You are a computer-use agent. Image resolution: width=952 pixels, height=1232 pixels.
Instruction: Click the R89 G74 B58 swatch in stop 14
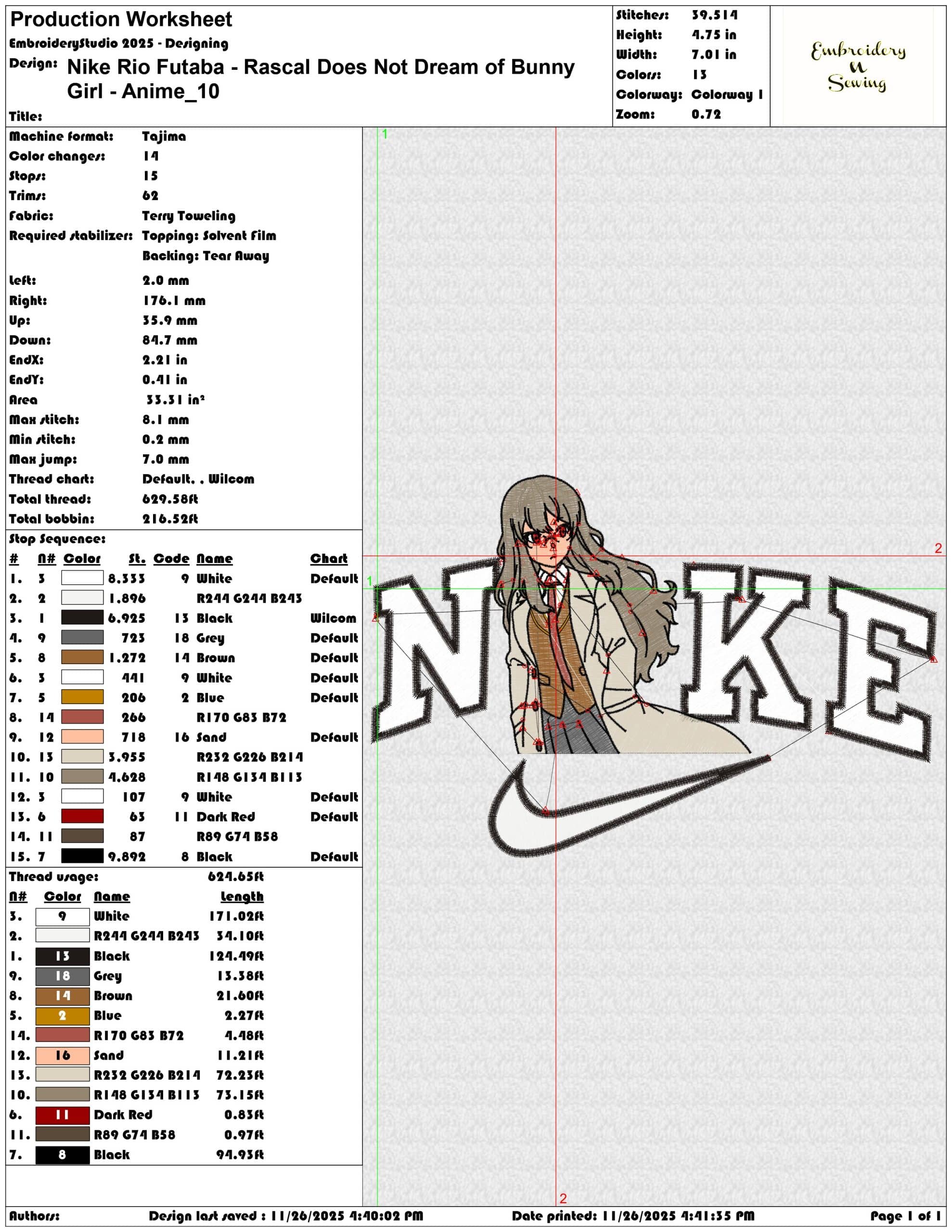pos(82,836)
